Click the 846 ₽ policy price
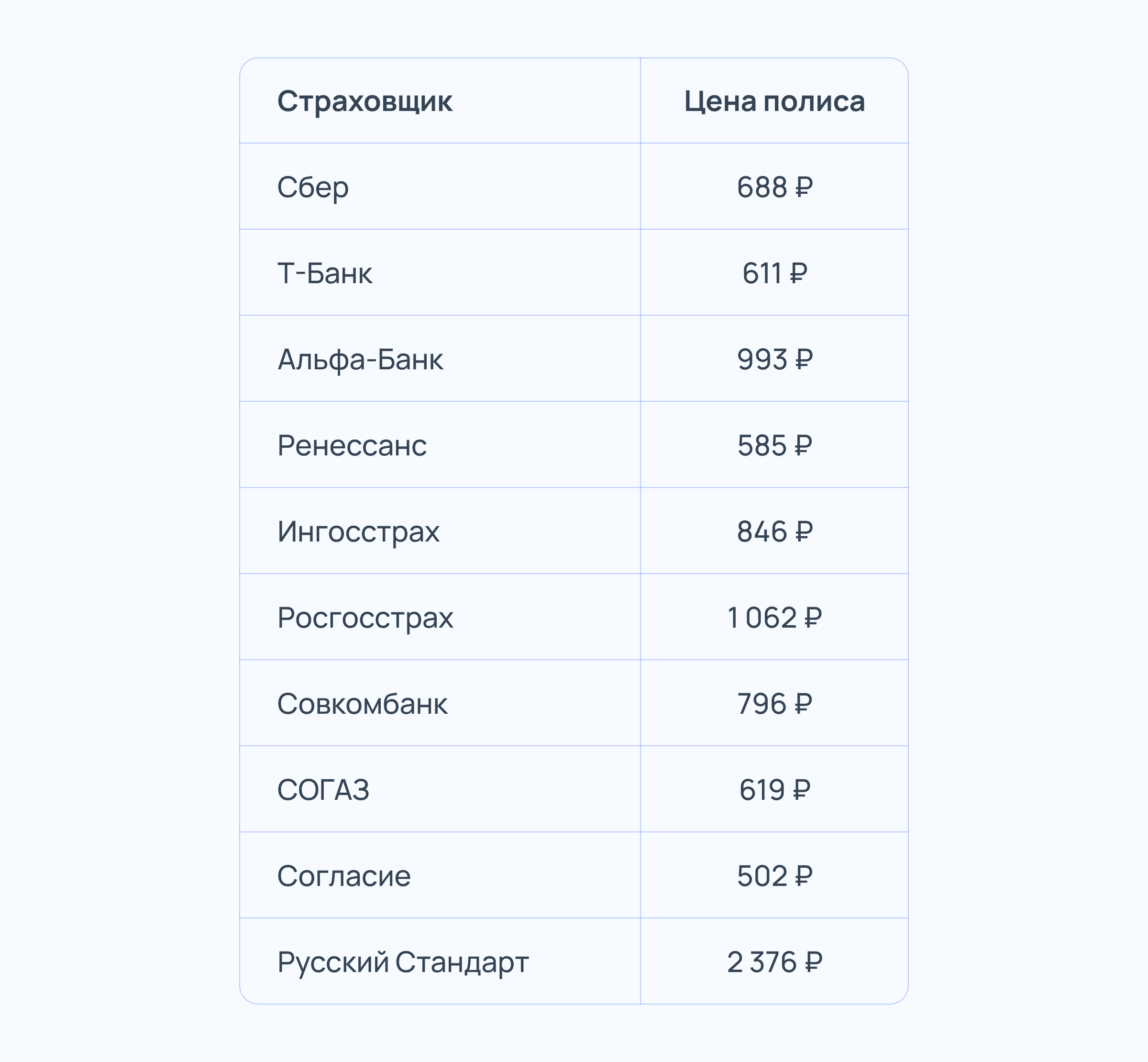Viewport: 1148px width, 1062px height. click(x=774, y=531)
